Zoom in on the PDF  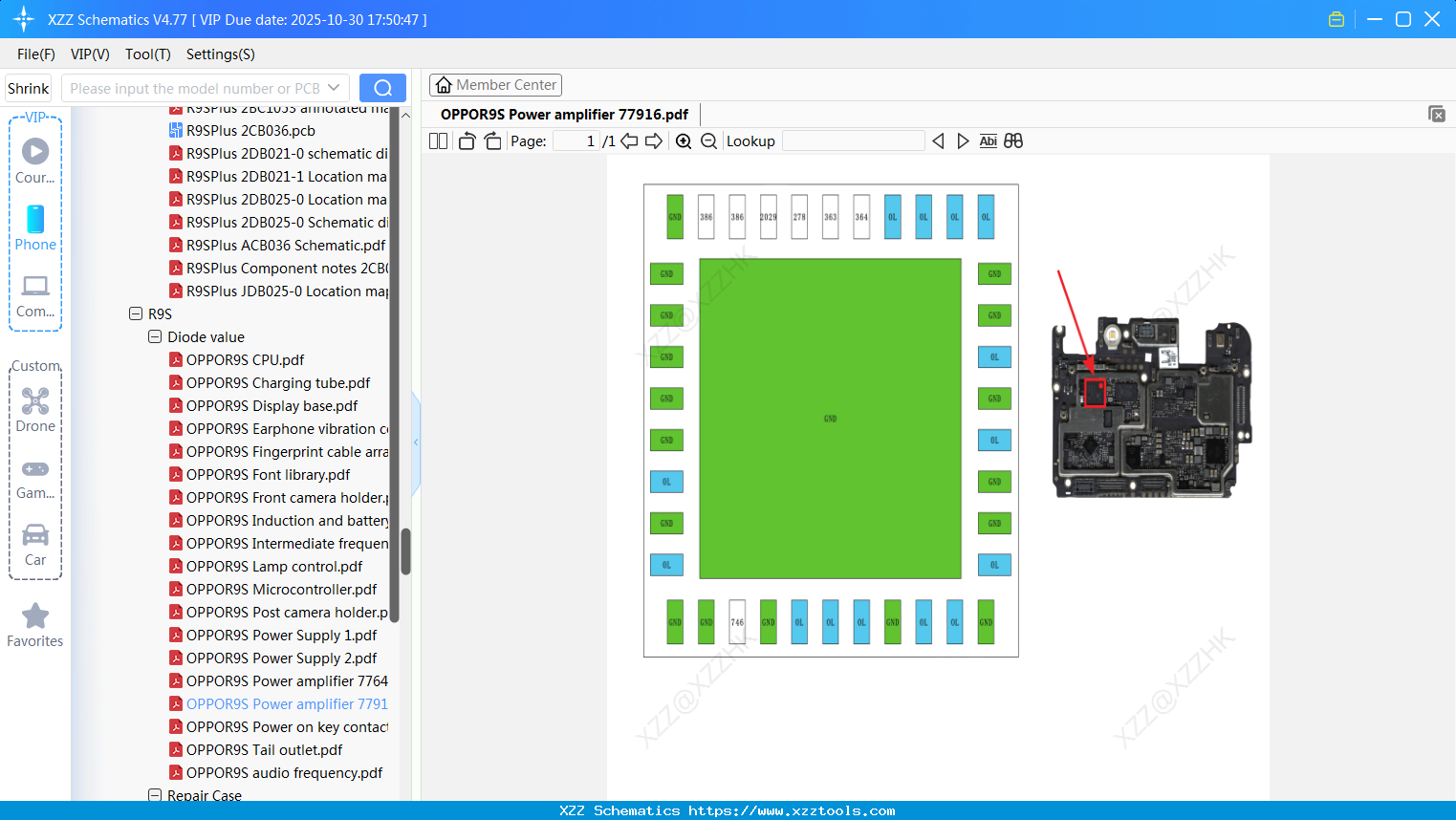[x=684, y=141]
